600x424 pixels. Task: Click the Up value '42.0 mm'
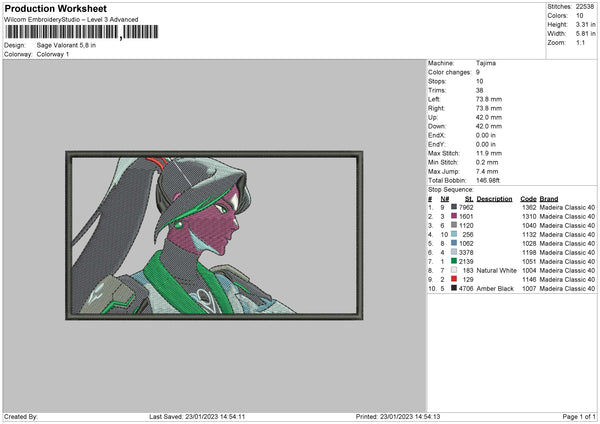489,117
